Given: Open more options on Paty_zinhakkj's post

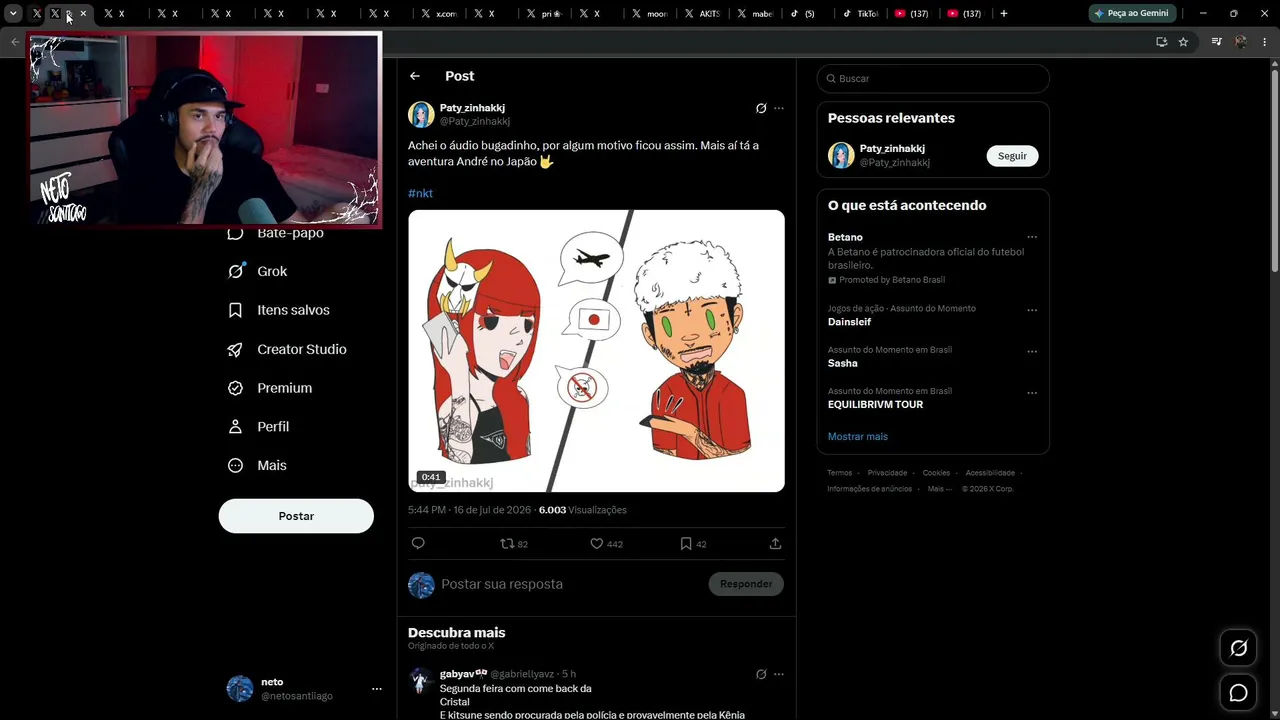Looking at the screenshot, I should click(x=779, y=108).
